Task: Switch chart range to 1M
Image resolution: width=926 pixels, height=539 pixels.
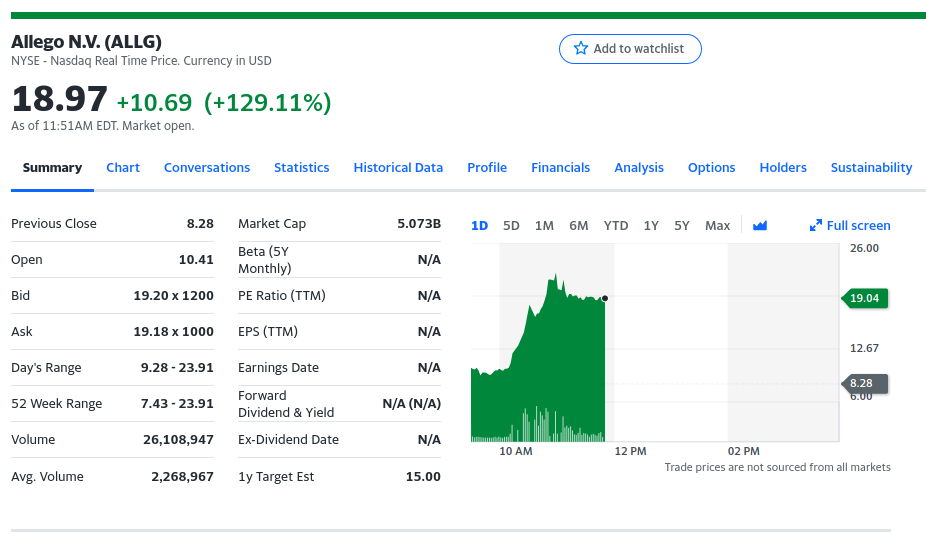Action: [544, 226]
